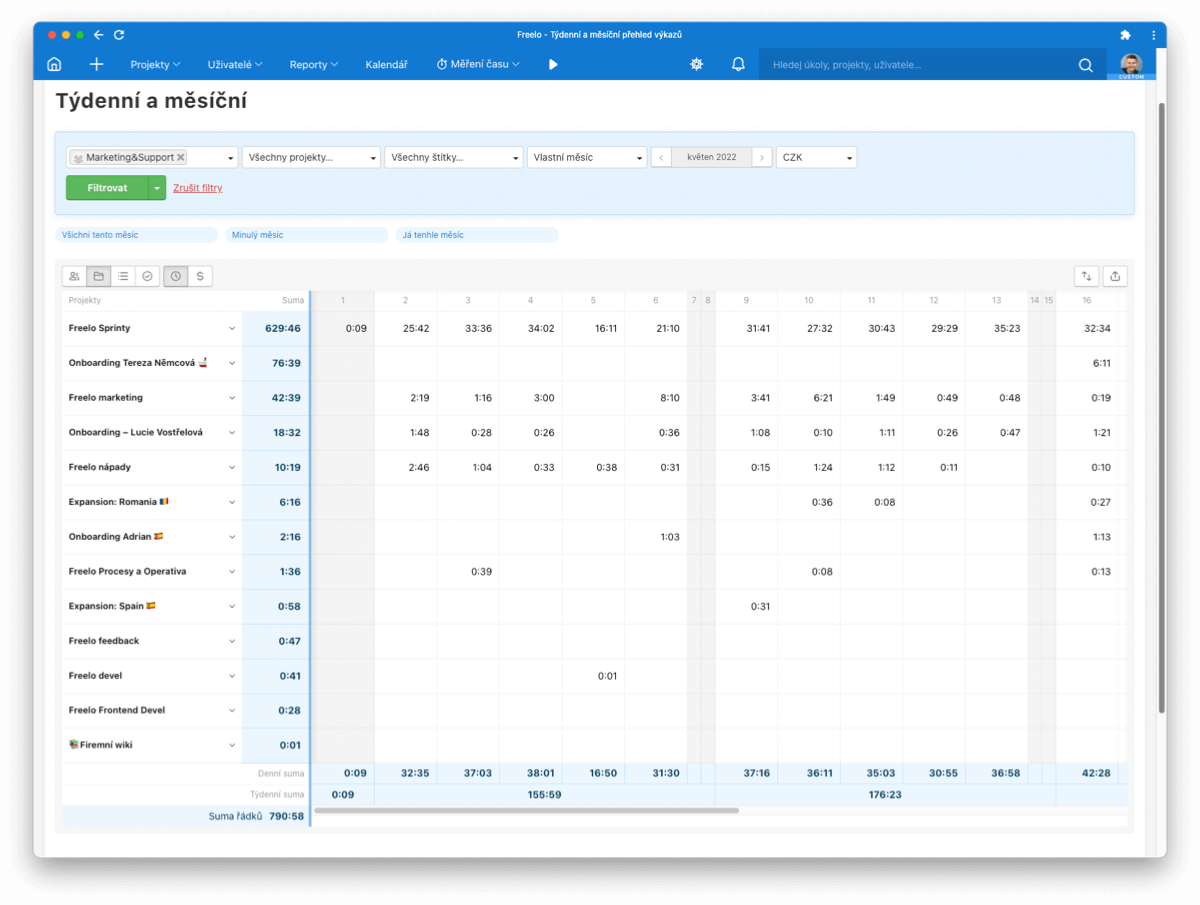The width and height of the screenshot is (1200, 905).
Task: Open the Projekty menu
Action: (155, 64)
